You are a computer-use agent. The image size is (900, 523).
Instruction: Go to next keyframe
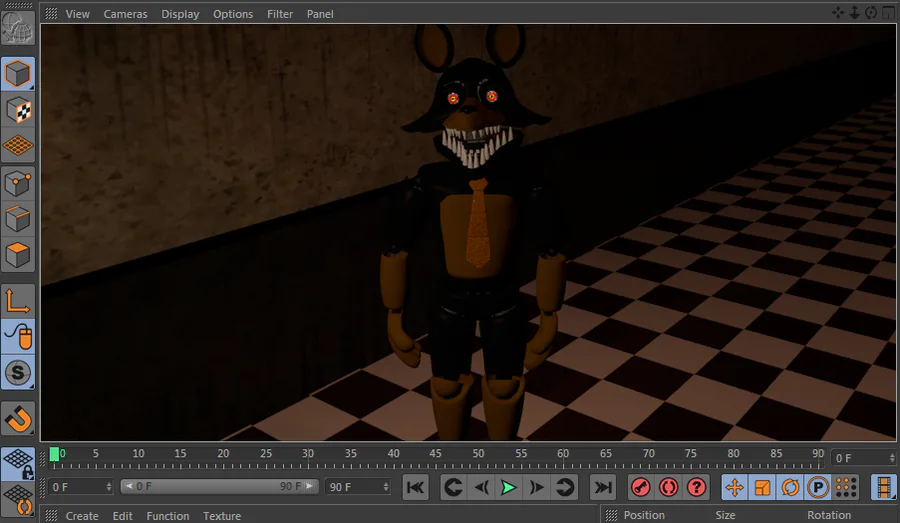[564, 487]
